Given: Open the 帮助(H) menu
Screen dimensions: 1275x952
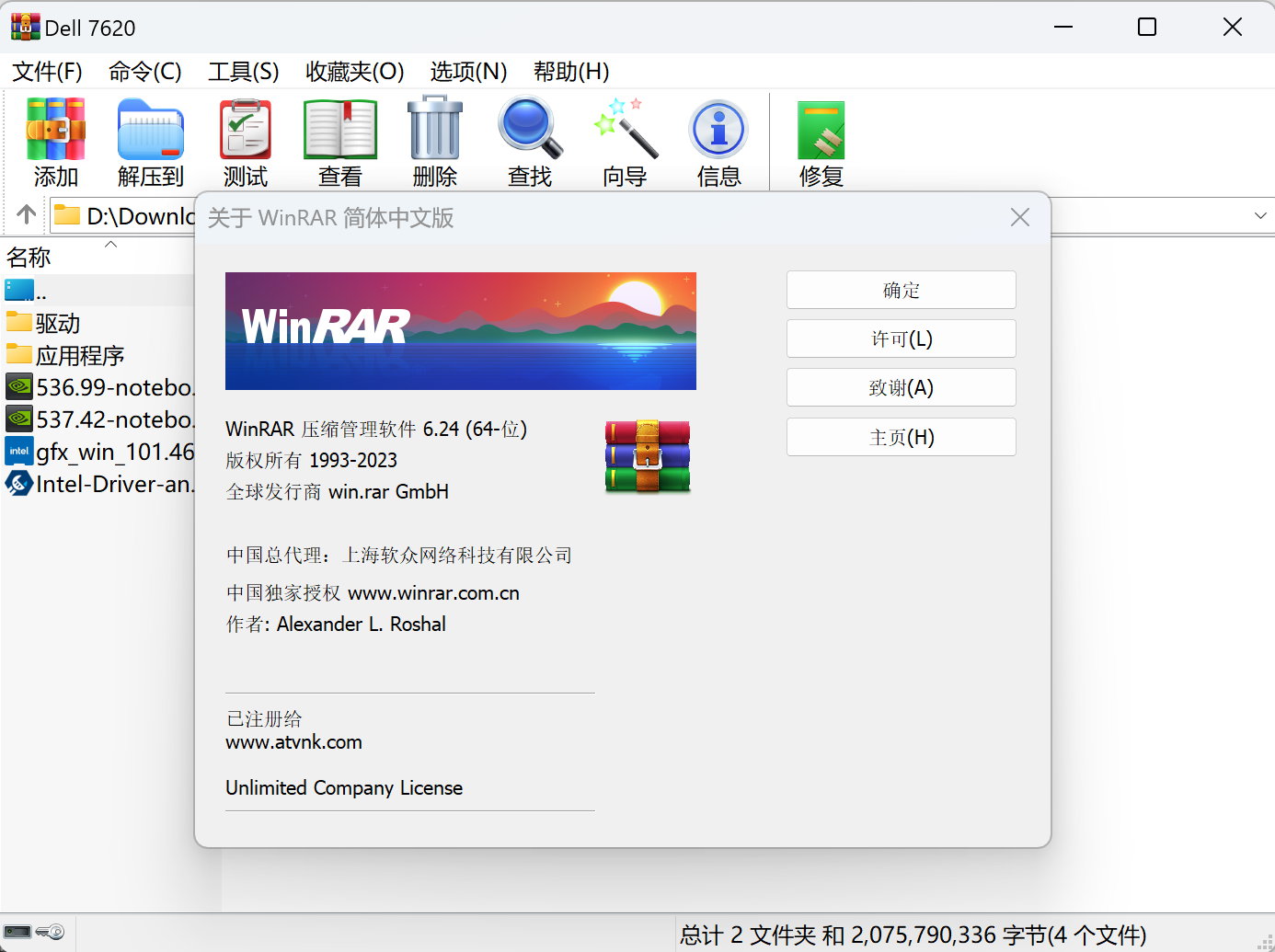Looking at the screenshot, I should coord(571,72).
